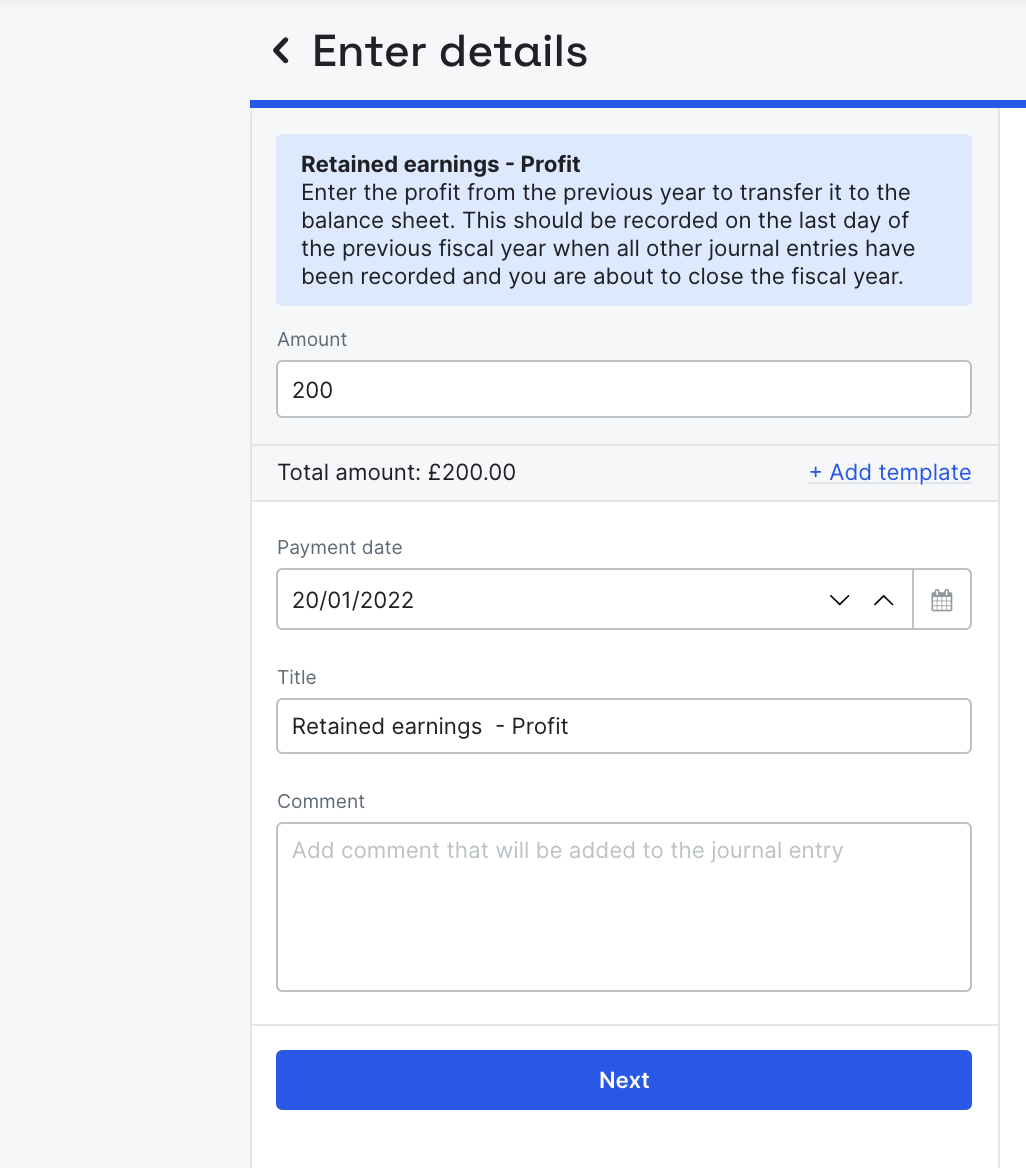Click the empty gray left sidebar panel

point(125,600)
